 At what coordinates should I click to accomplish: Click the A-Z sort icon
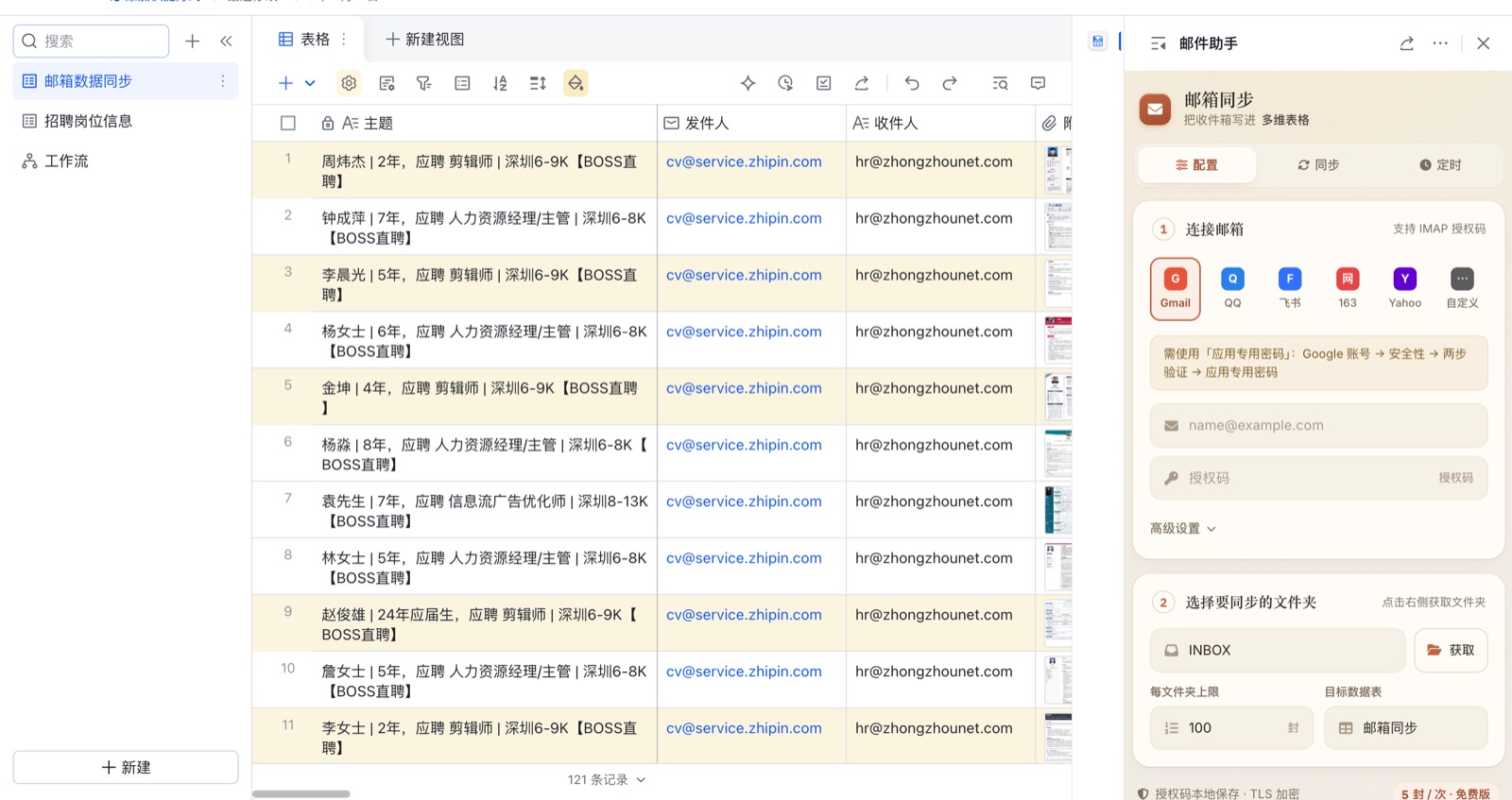click(500, 83)
